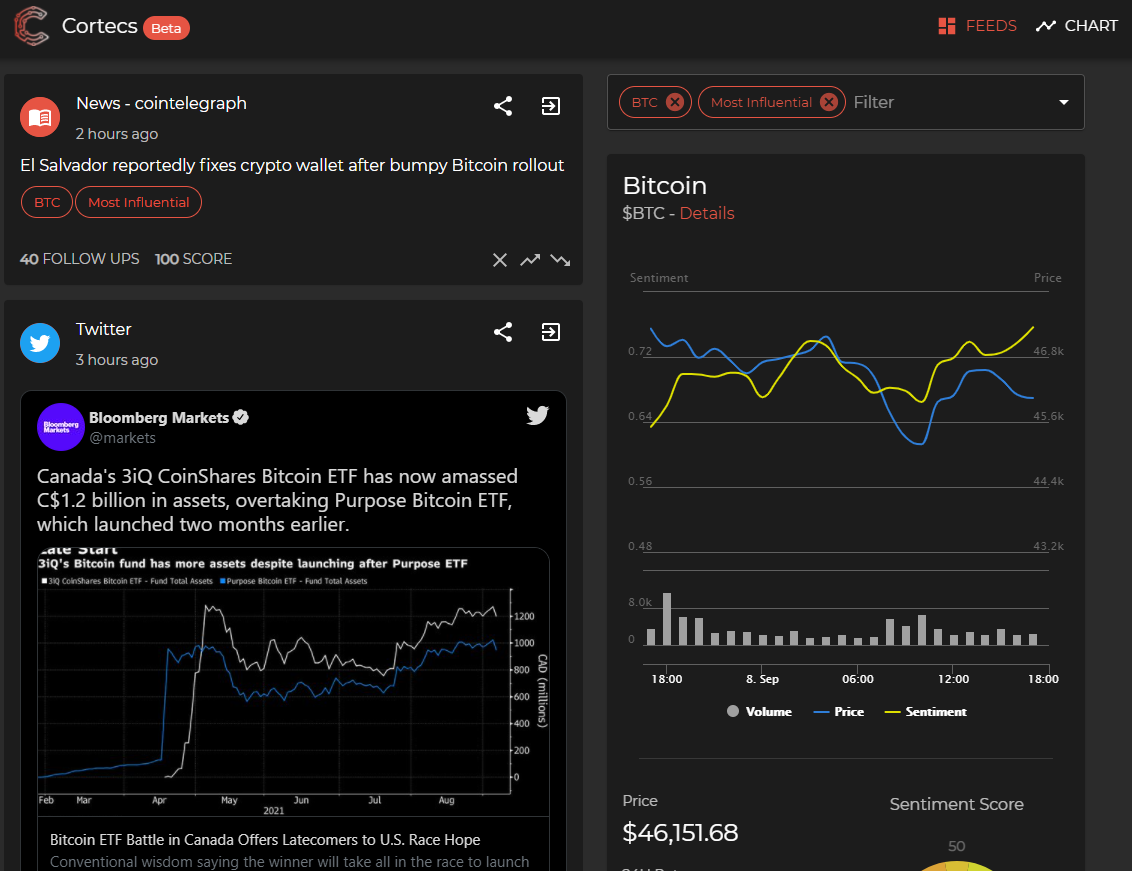Click the tallest volume bar near 18:00
The image size is (1132, 871).
pos(667,619)
